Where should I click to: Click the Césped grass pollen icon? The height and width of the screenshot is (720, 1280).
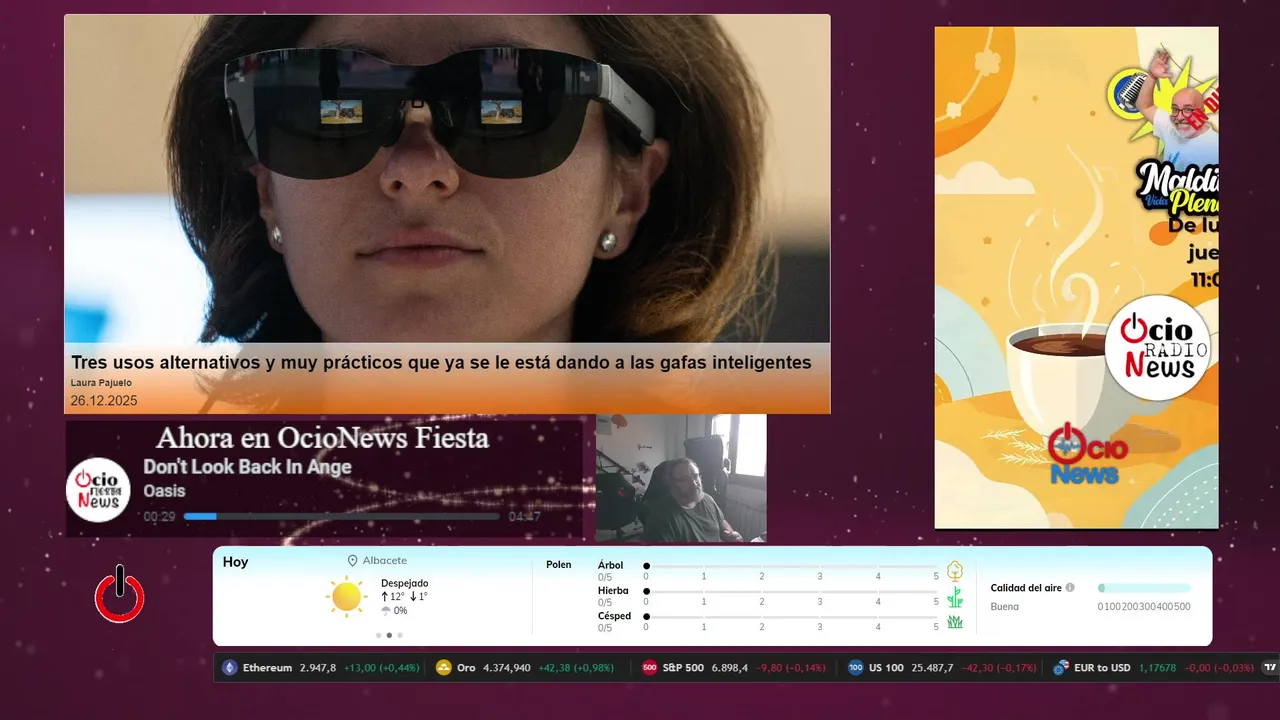click(955, 622)
